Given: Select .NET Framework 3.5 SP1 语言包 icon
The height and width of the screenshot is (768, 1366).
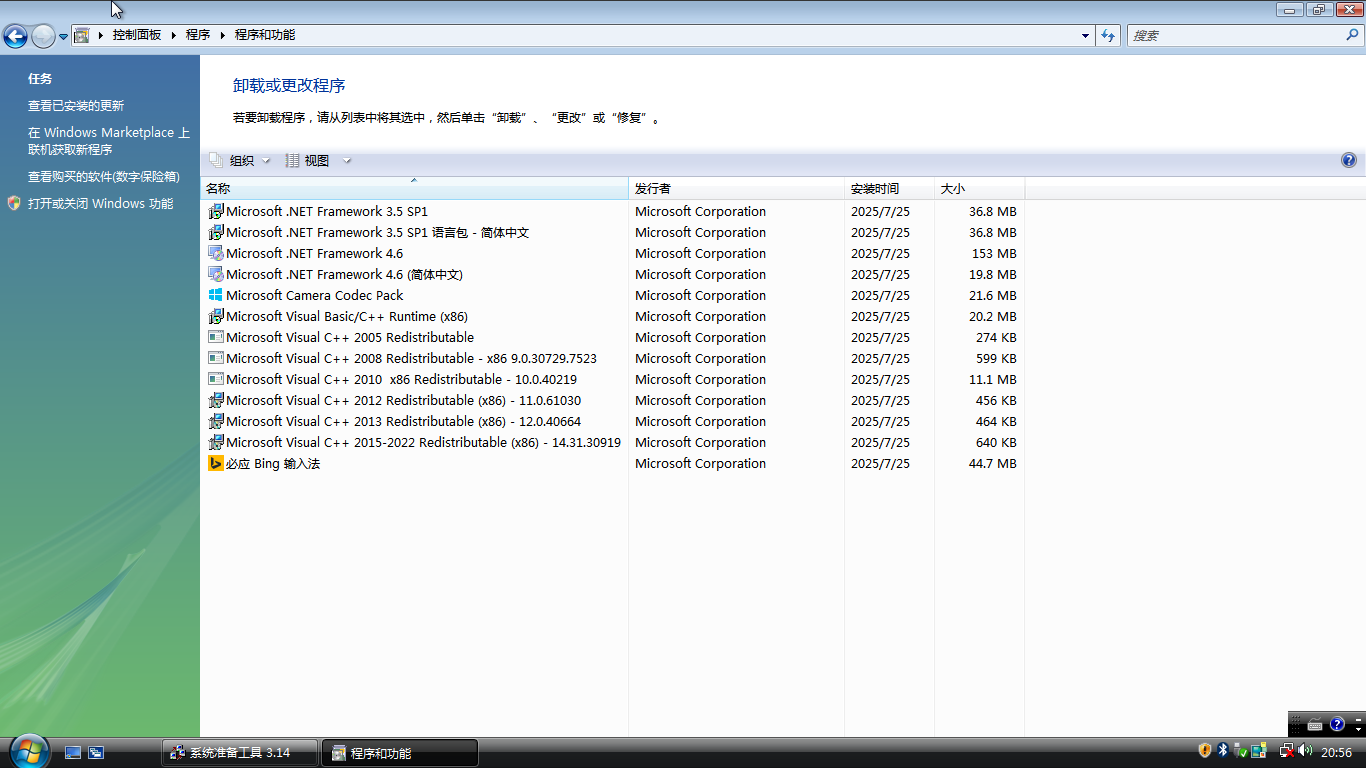Looking at the screenshot, I should click(215, 232).
